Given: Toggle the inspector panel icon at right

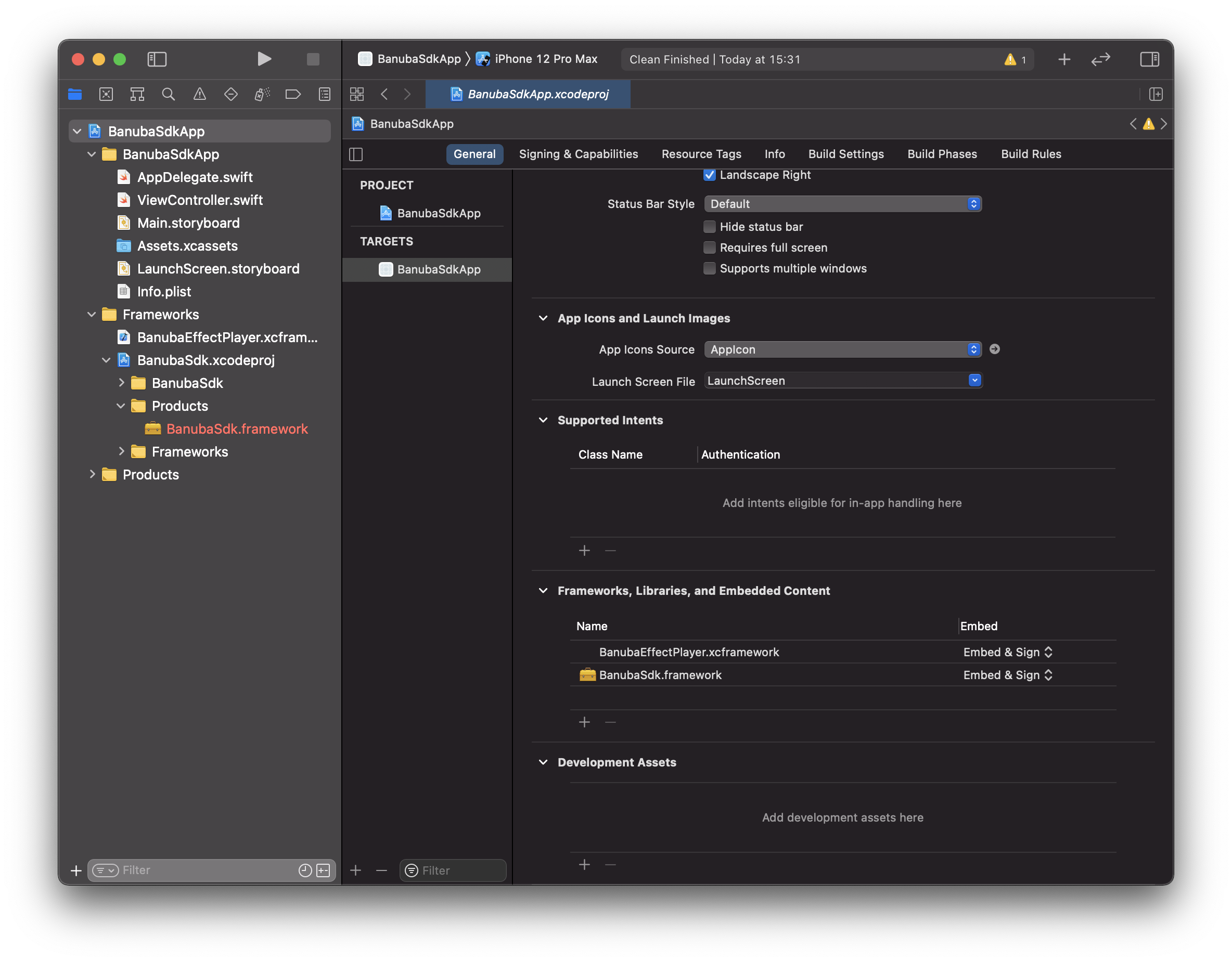Looking at the screenshot, I should click(1149, 59).
